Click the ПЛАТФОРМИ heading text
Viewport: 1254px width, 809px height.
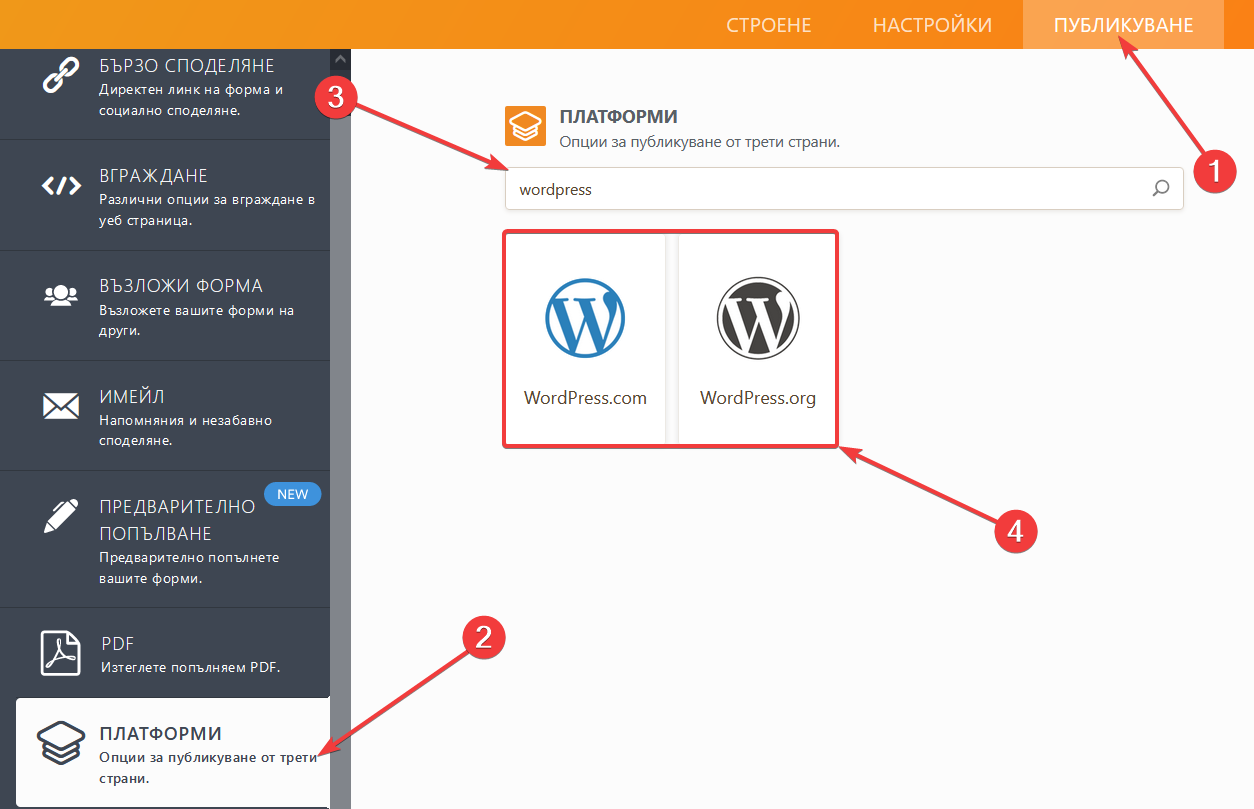(619, 117)
